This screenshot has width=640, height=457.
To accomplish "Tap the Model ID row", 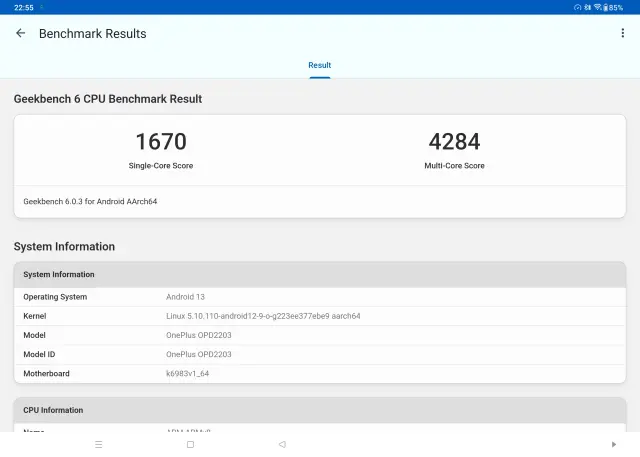I will point(319,354).
